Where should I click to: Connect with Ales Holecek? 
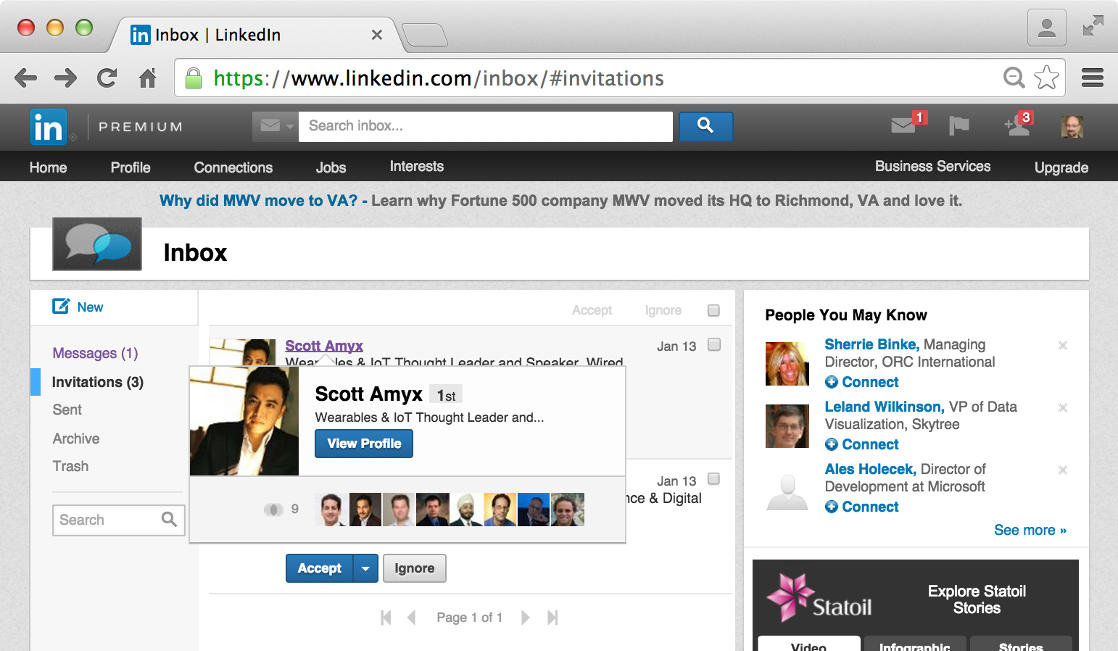(861, 507)
